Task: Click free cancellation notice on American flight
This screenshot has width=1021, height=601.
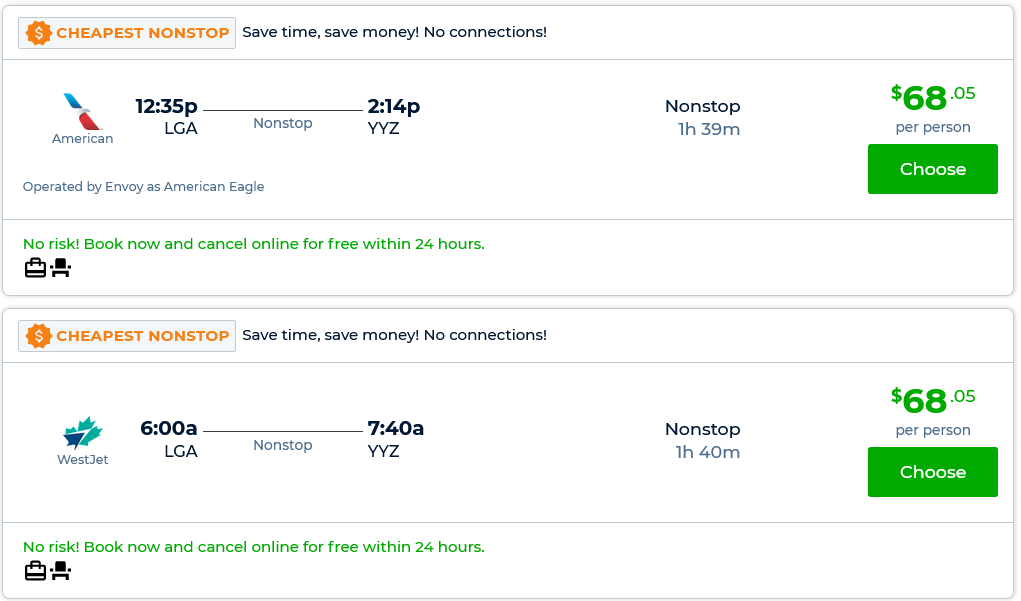Action: (x=253, y=244)
